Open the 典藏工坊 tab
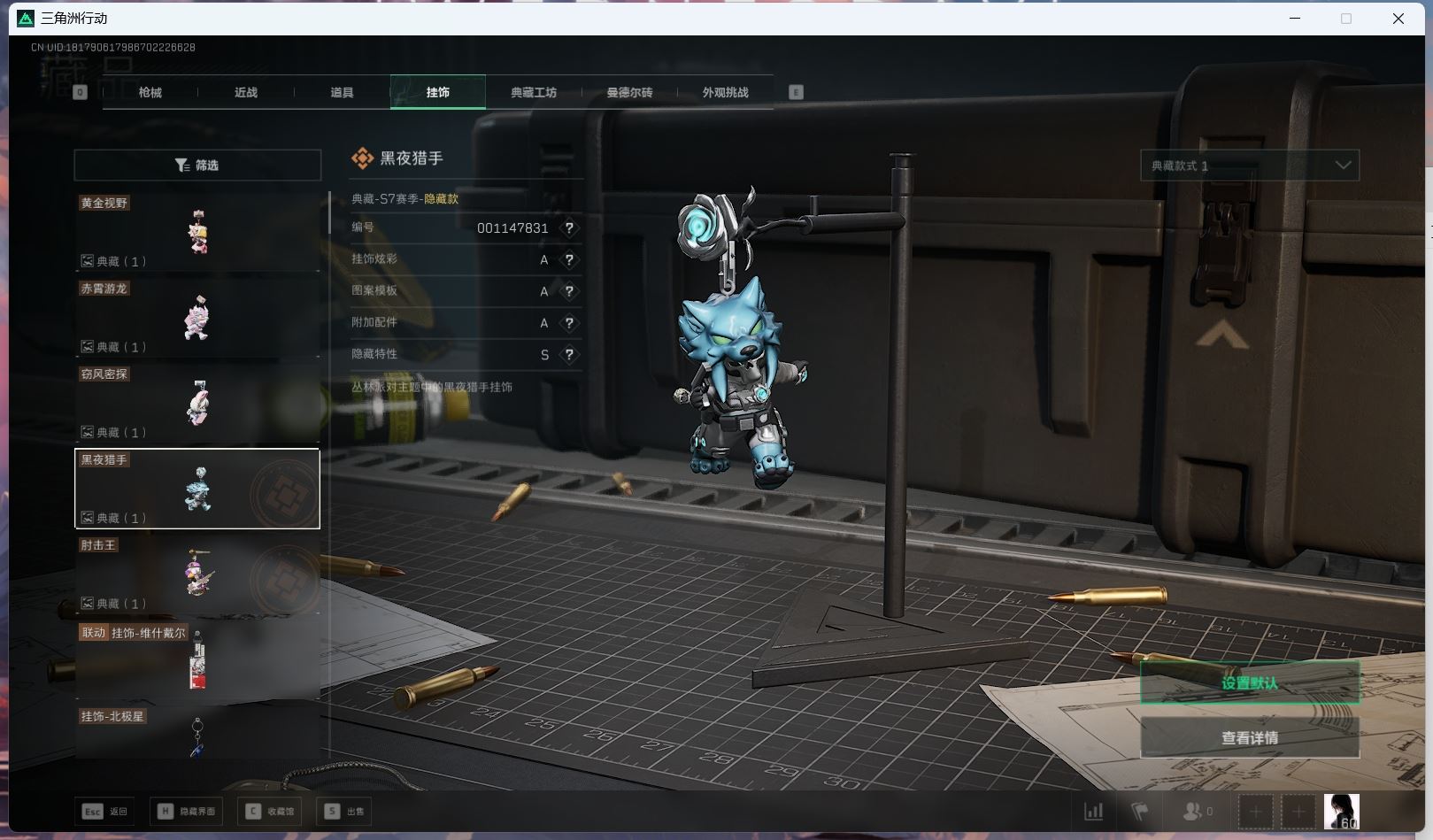 (x=533, y=93)
